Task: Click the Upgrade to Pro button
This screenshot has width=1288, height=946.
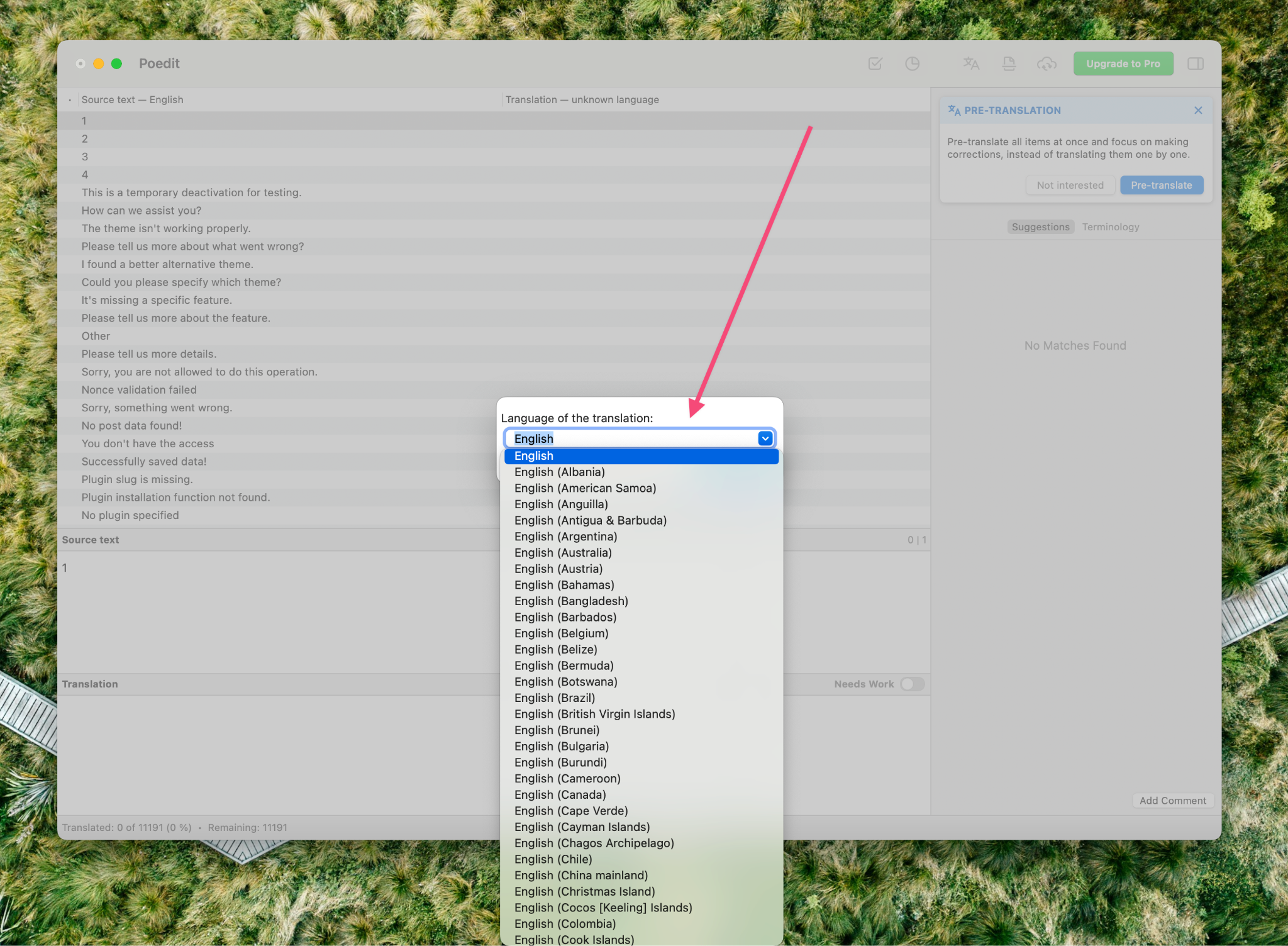Action: click(x=1123, y=64)
